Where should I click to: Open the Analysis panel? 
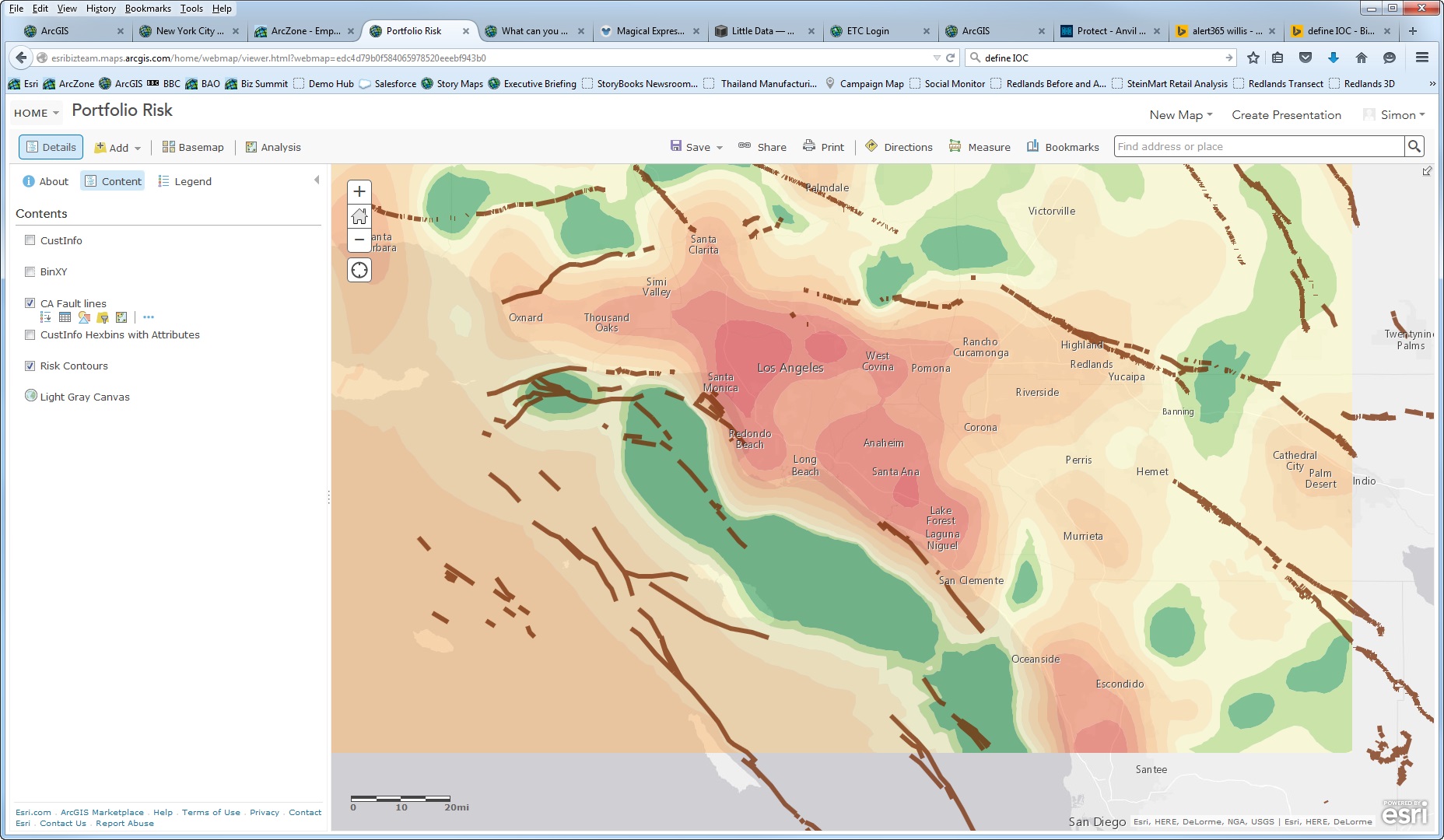(273, 148)
